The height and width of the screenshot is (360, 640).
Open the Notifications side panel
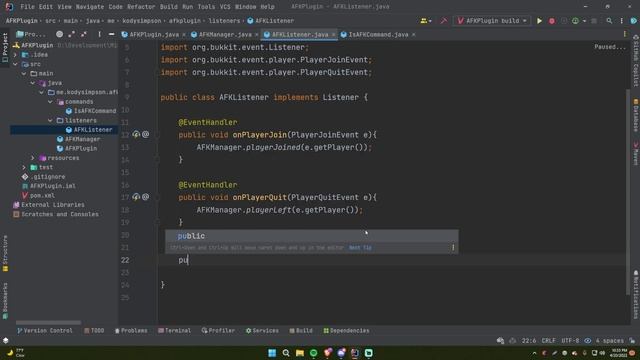coord(636,294)
